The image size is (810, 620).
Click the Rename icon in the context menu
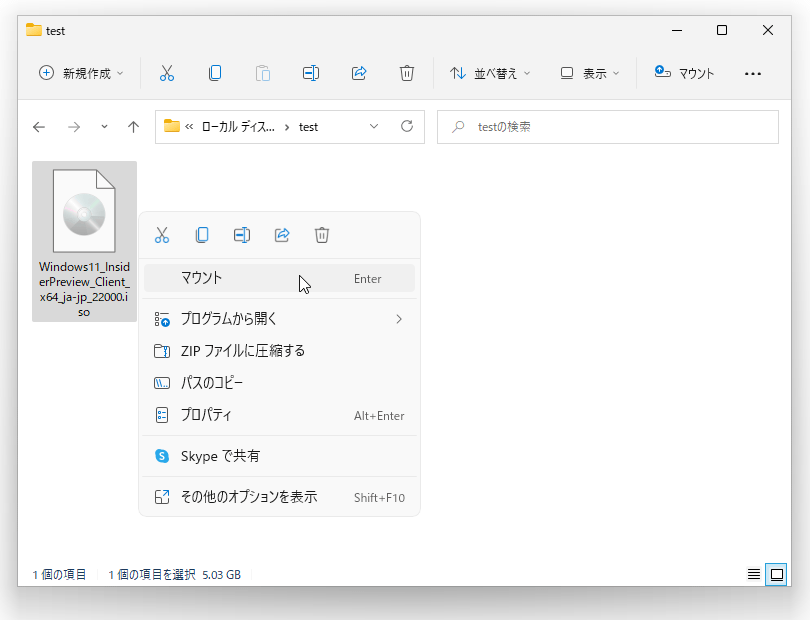242,235
